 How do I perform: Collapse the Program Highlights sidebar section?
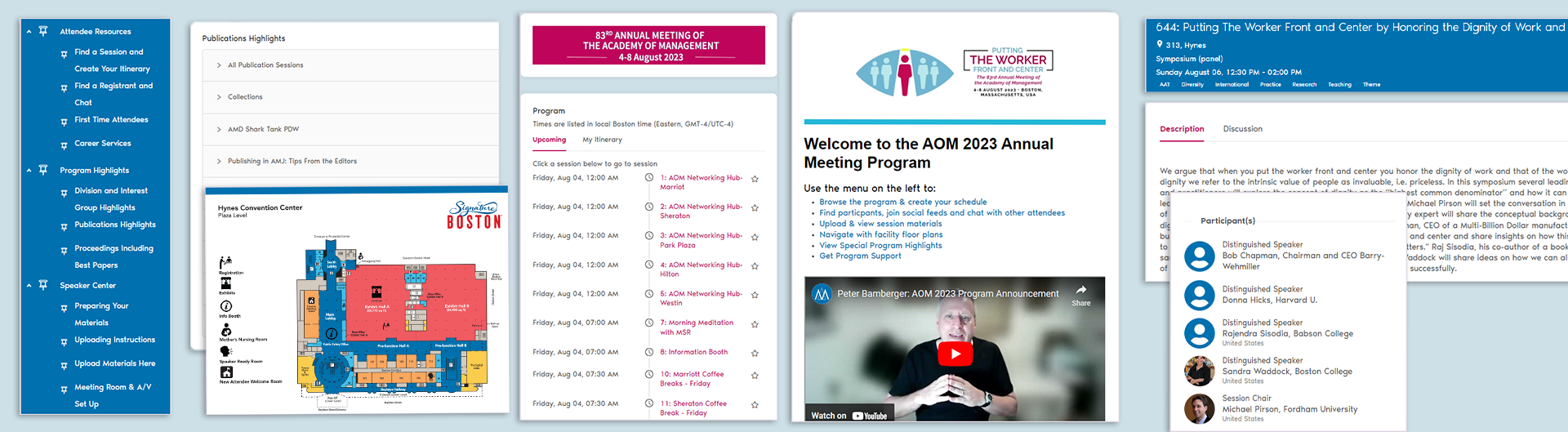(29, 171)
